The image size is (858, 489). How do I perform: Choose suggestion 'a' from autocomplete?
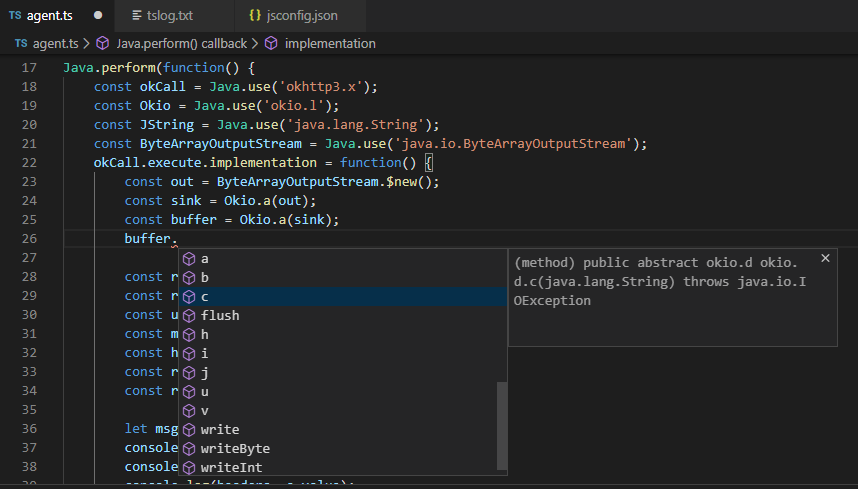pyautogui.click(x=343, y=259)
